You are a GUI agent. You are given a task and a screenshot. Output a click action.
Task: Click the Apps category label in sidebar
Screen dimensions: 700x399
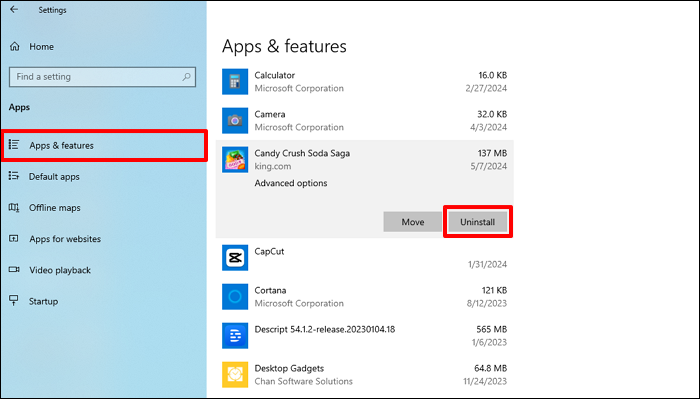(19, 107)
